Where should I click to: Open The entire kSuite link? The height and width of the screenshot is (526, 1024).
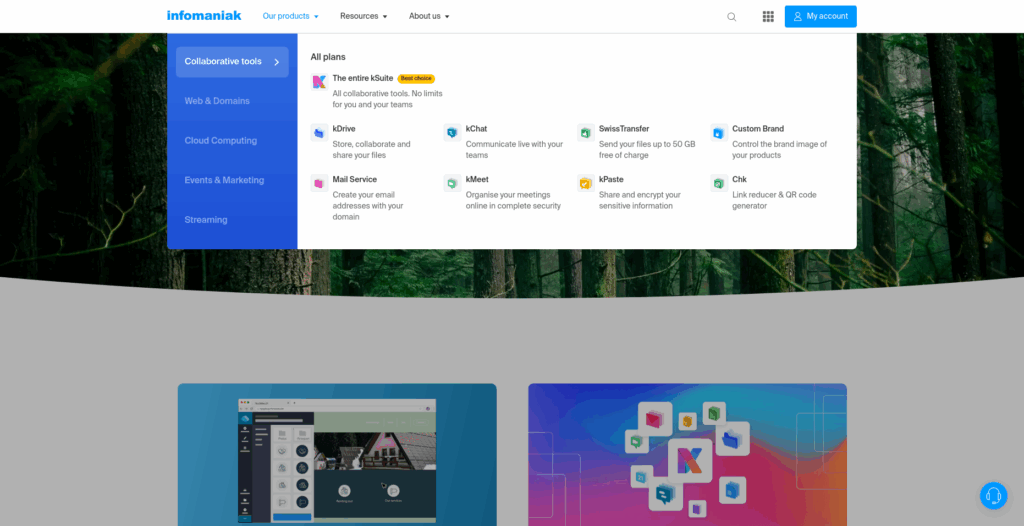pyautogui.click(x=362, y=78)
